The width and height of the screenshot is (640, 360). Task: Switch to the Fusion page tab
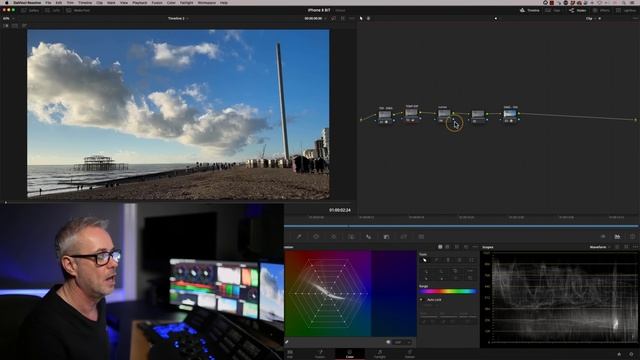tap(320, 354)
